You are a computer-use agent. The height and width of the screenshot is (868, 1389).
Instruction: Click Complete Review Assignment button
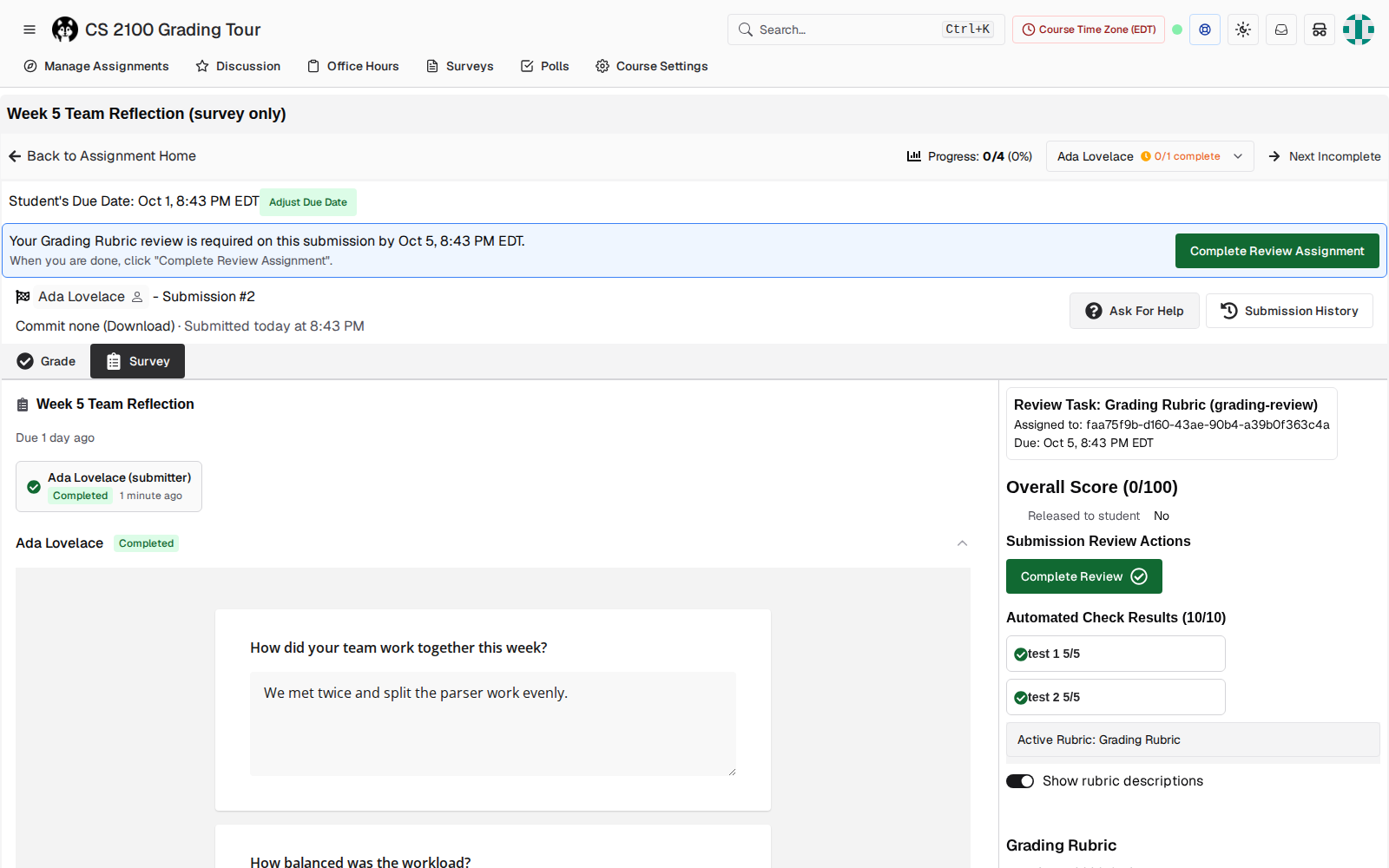click(x=1277, y=251)
